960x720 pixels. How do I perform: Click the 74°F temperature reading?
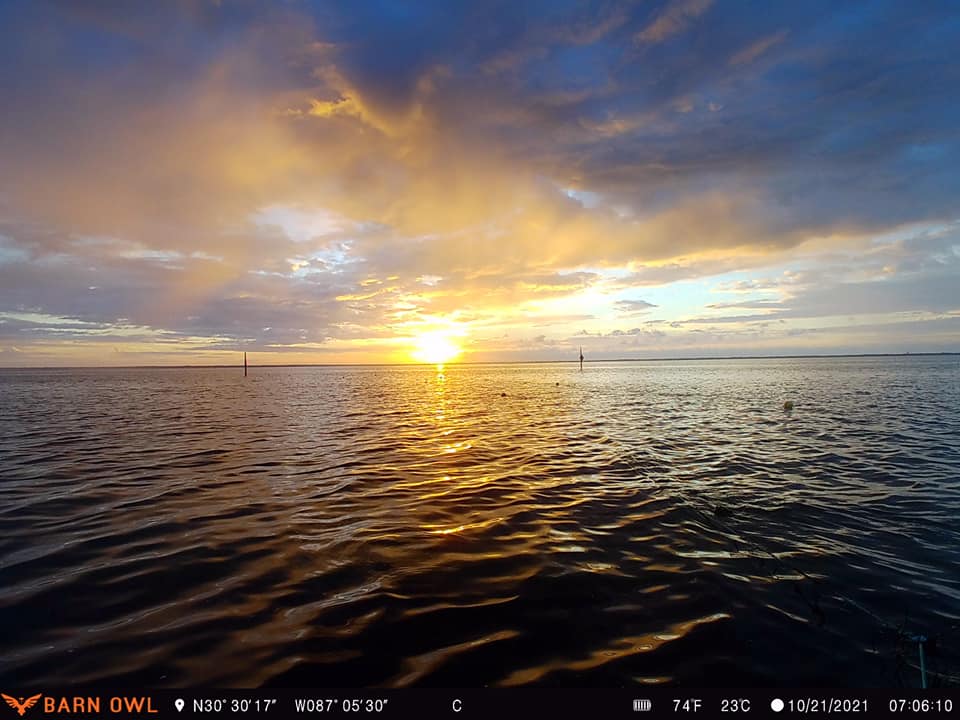coord(687,705)
